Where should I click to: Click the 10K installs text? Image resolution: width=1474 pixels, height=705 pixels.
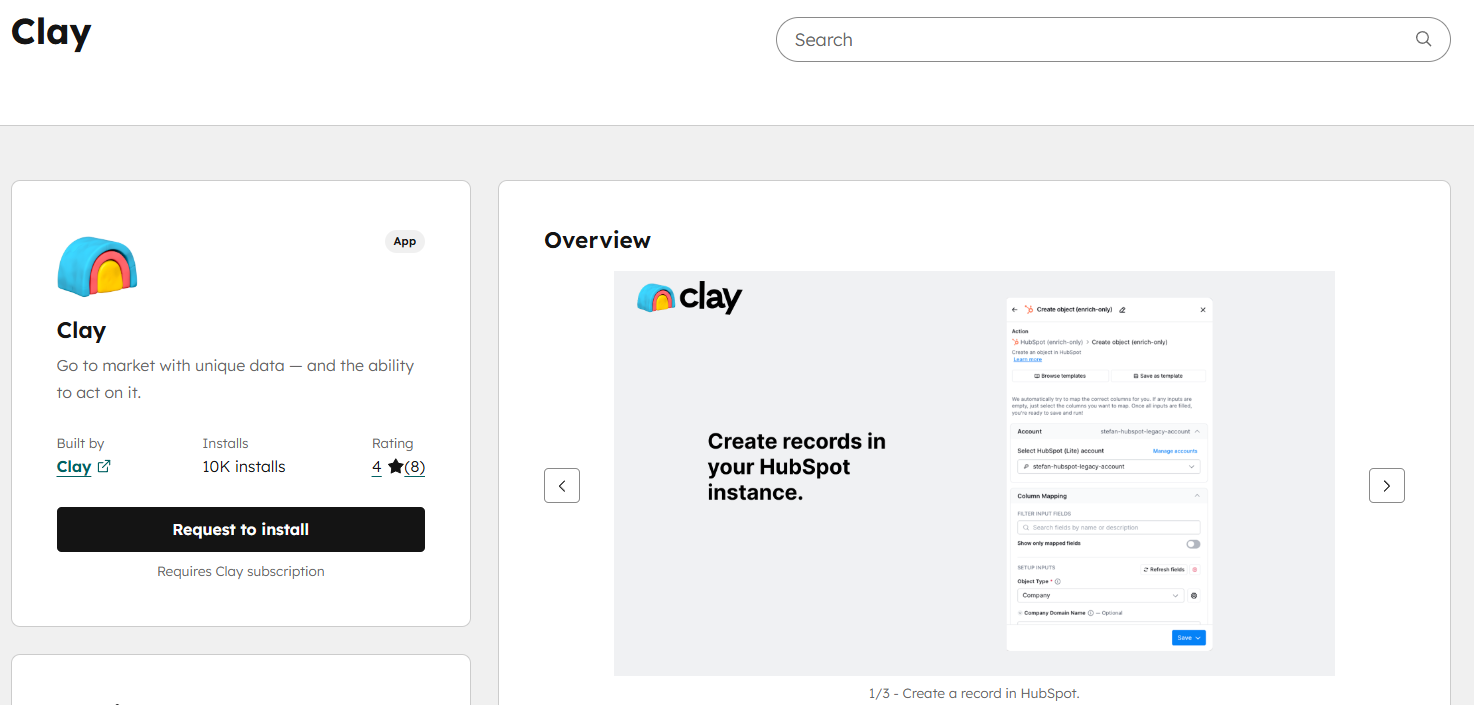click(244, 467)
